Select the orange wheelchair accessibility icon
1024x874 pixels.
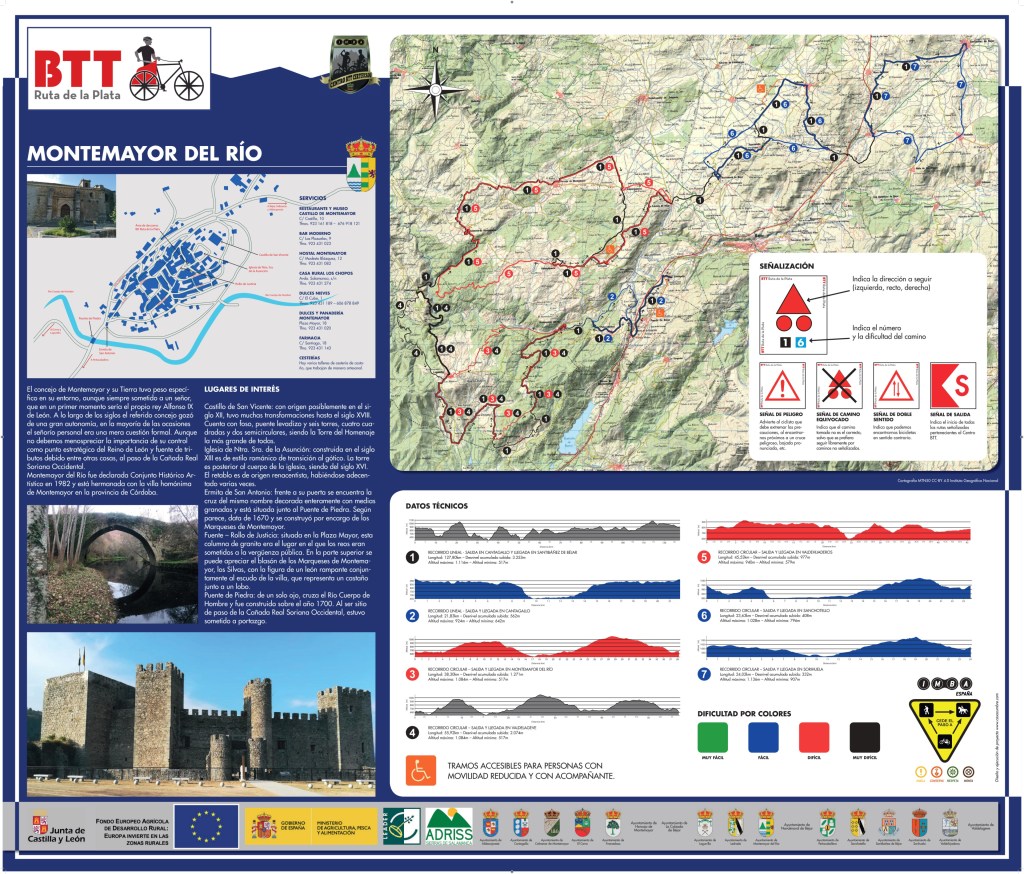419,770
